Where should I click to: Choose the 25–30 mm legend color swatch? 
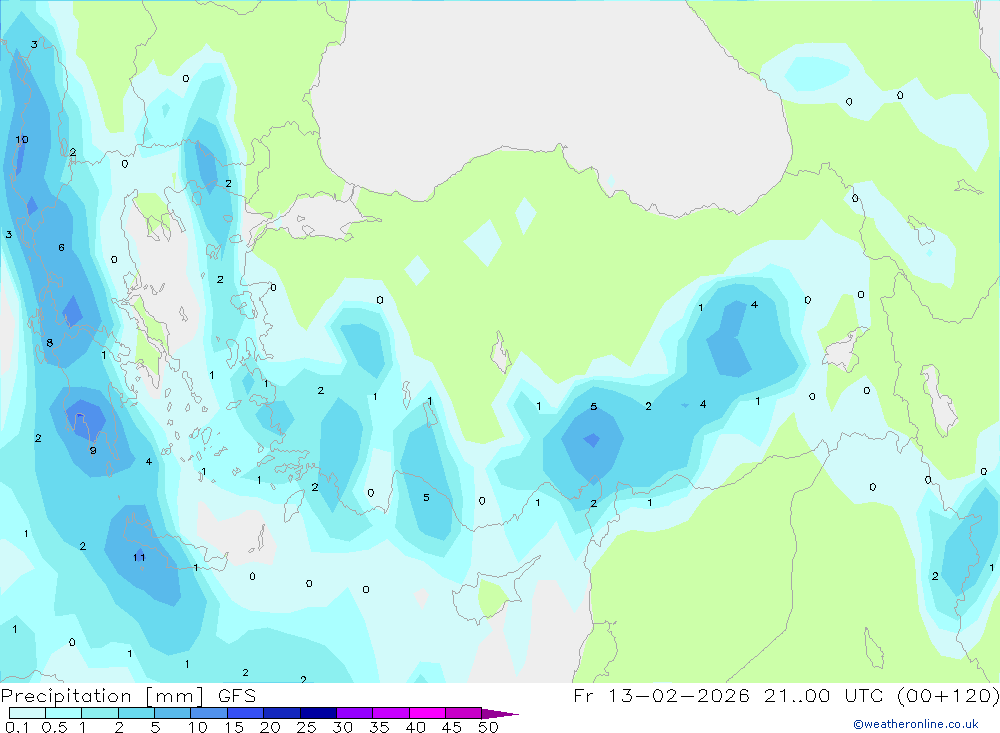[318, 713]
